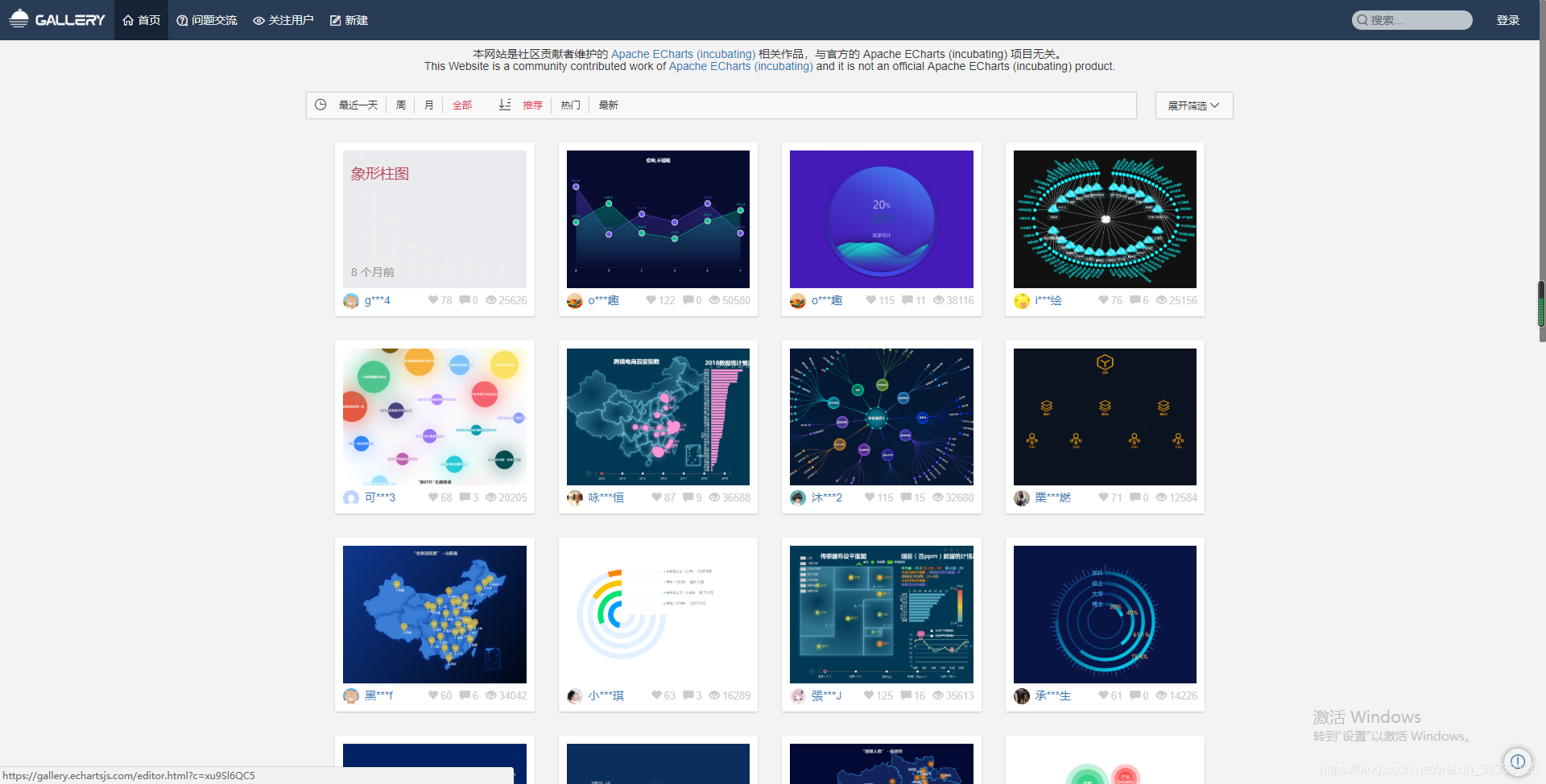Click views eye icon showing 25626
Screen dimensions: 1546x784
[491, 300]
